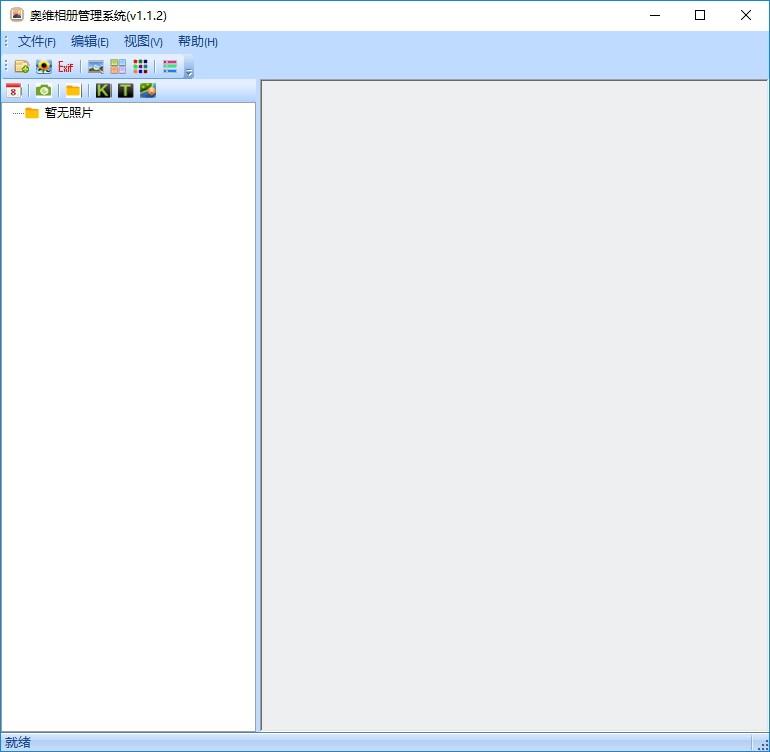Close the 奥维相册管理系统 window

[x=745, y=15]
